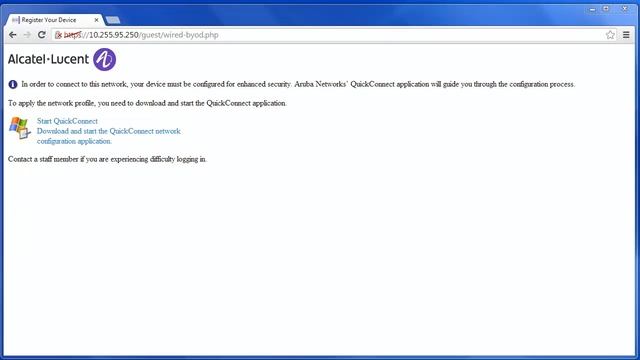
Task: Select the Register Your Device tab
Action: 53,20
